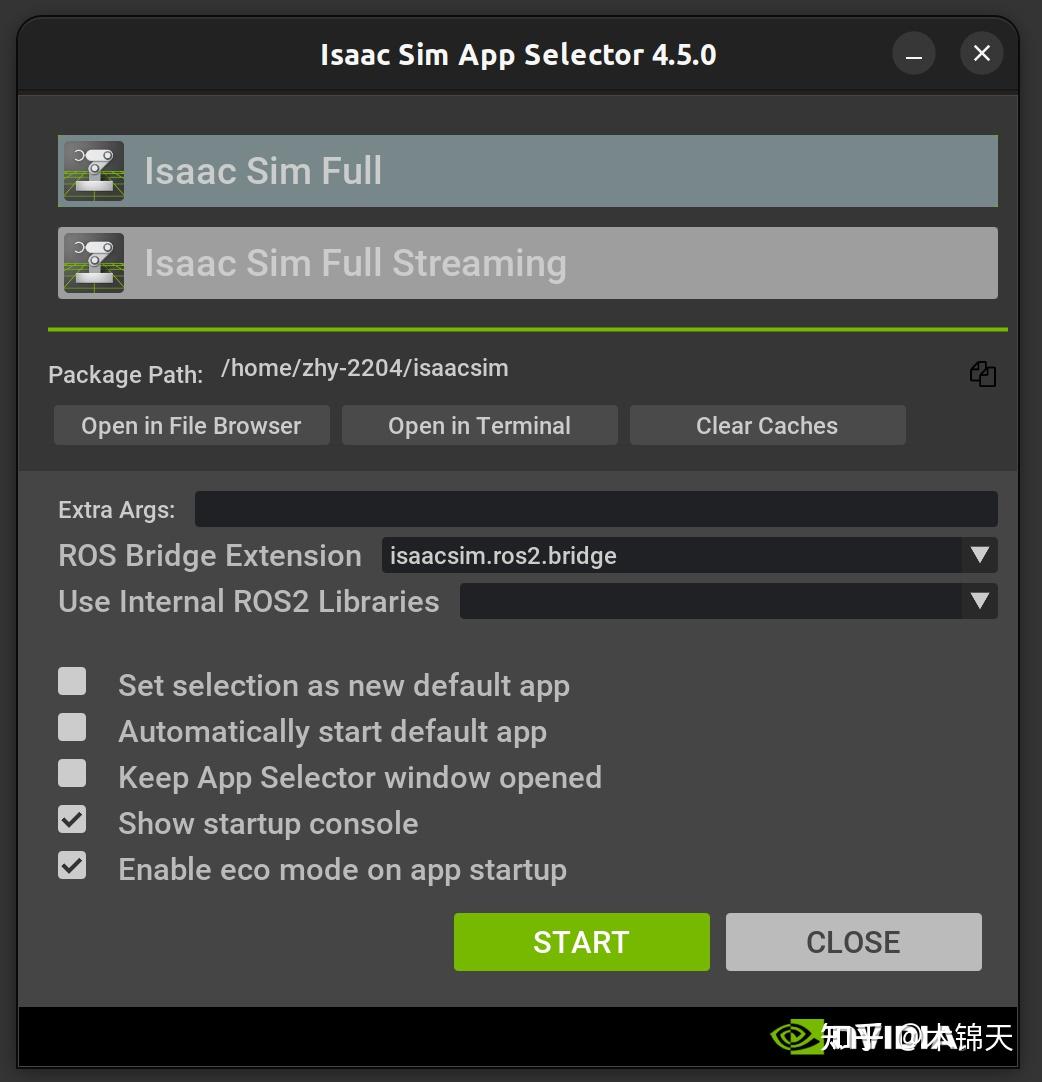Image resolution: width=1042 pixels, height=1082 pixels.
Task: Click the Open in Terminal button
Action: [479, 425]
